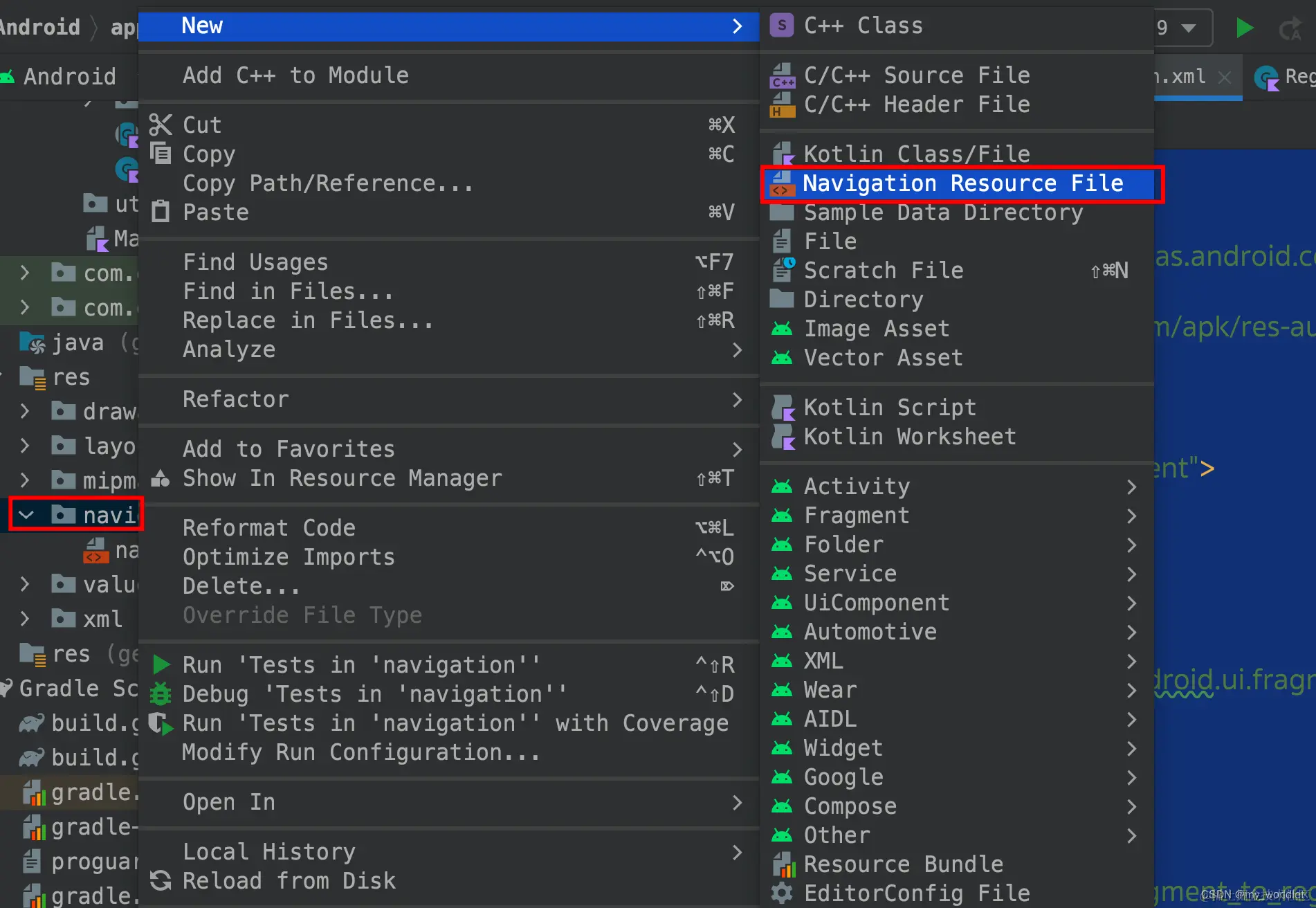Click the green Run app button

[1244, 28]
